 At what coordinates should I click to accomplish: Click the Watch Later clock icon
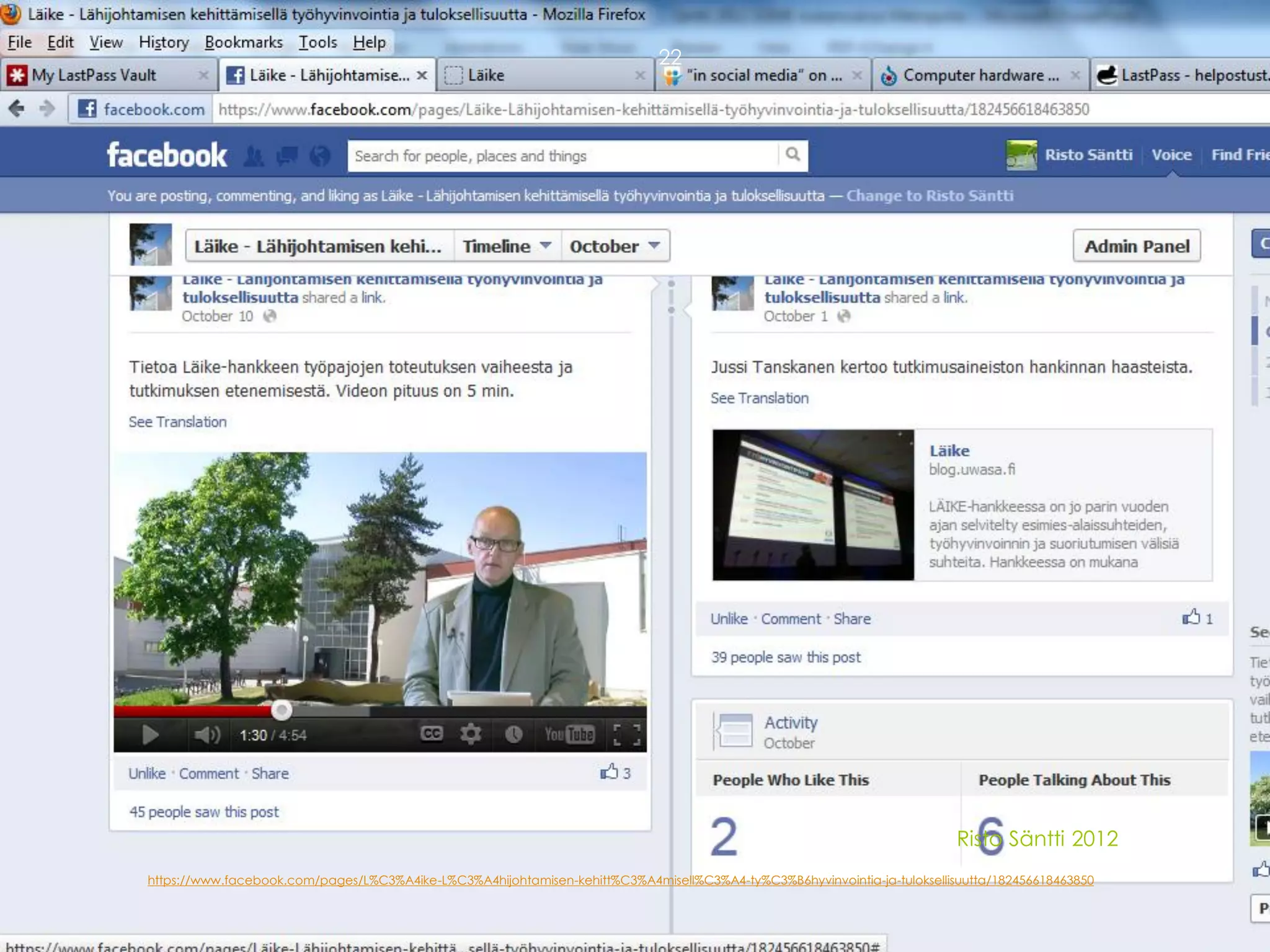(513, 734)
